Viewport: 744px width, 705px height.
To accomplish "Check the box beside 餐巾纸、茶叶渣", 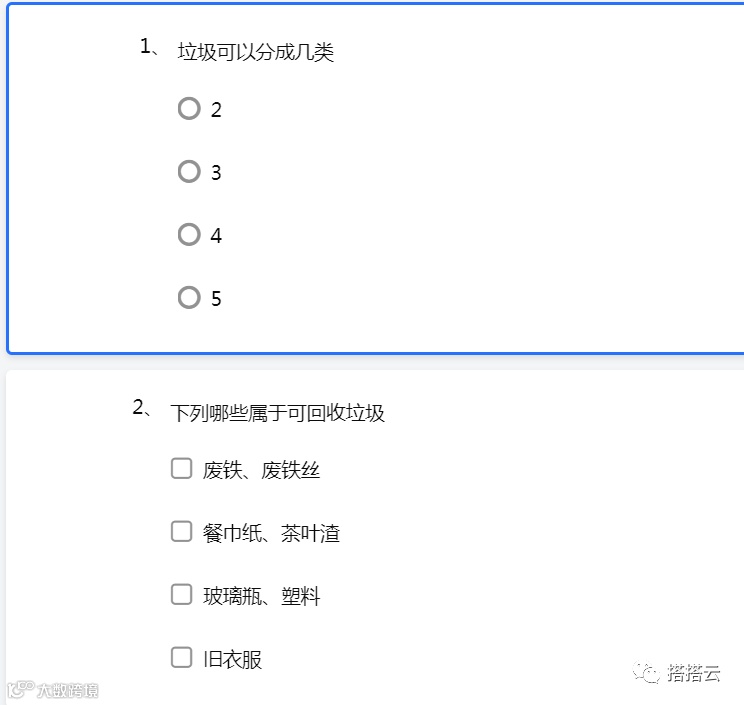I will [x=181, y=531].
